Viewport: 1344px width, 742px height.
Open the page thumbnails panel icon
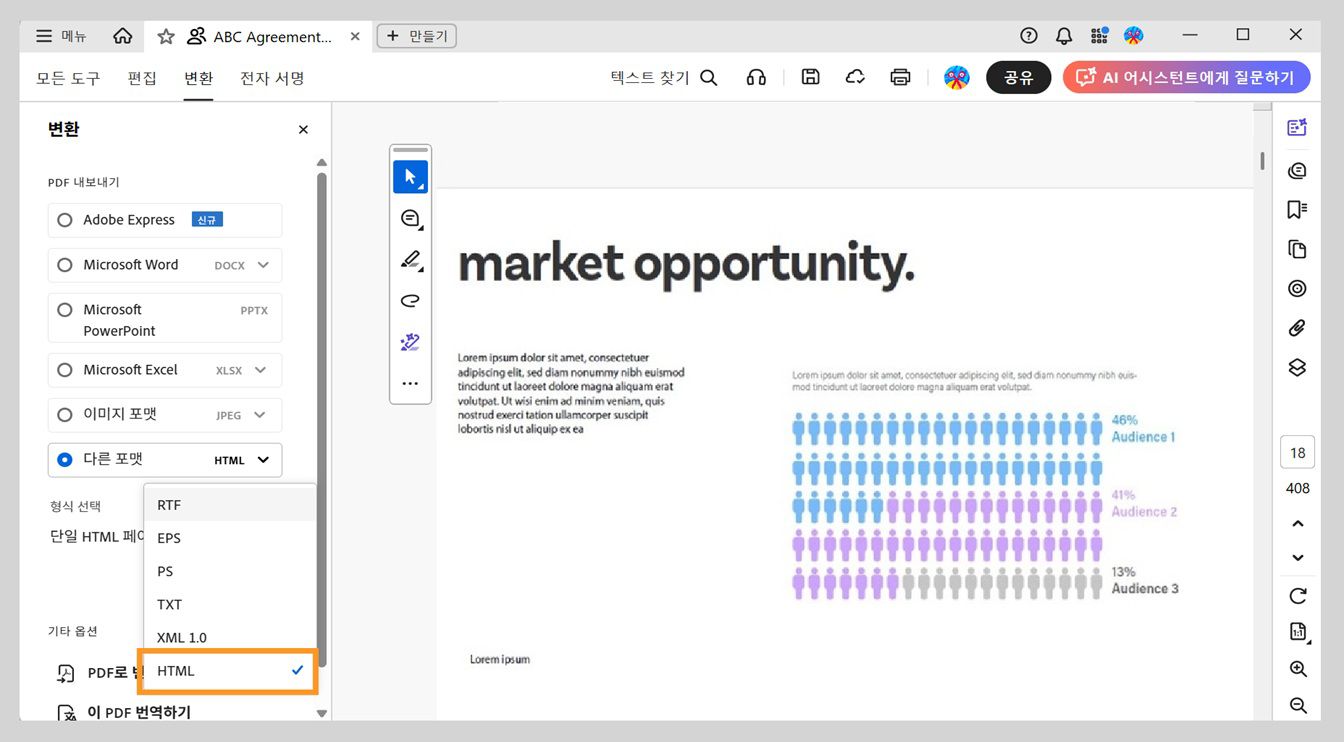point(1297,249)
